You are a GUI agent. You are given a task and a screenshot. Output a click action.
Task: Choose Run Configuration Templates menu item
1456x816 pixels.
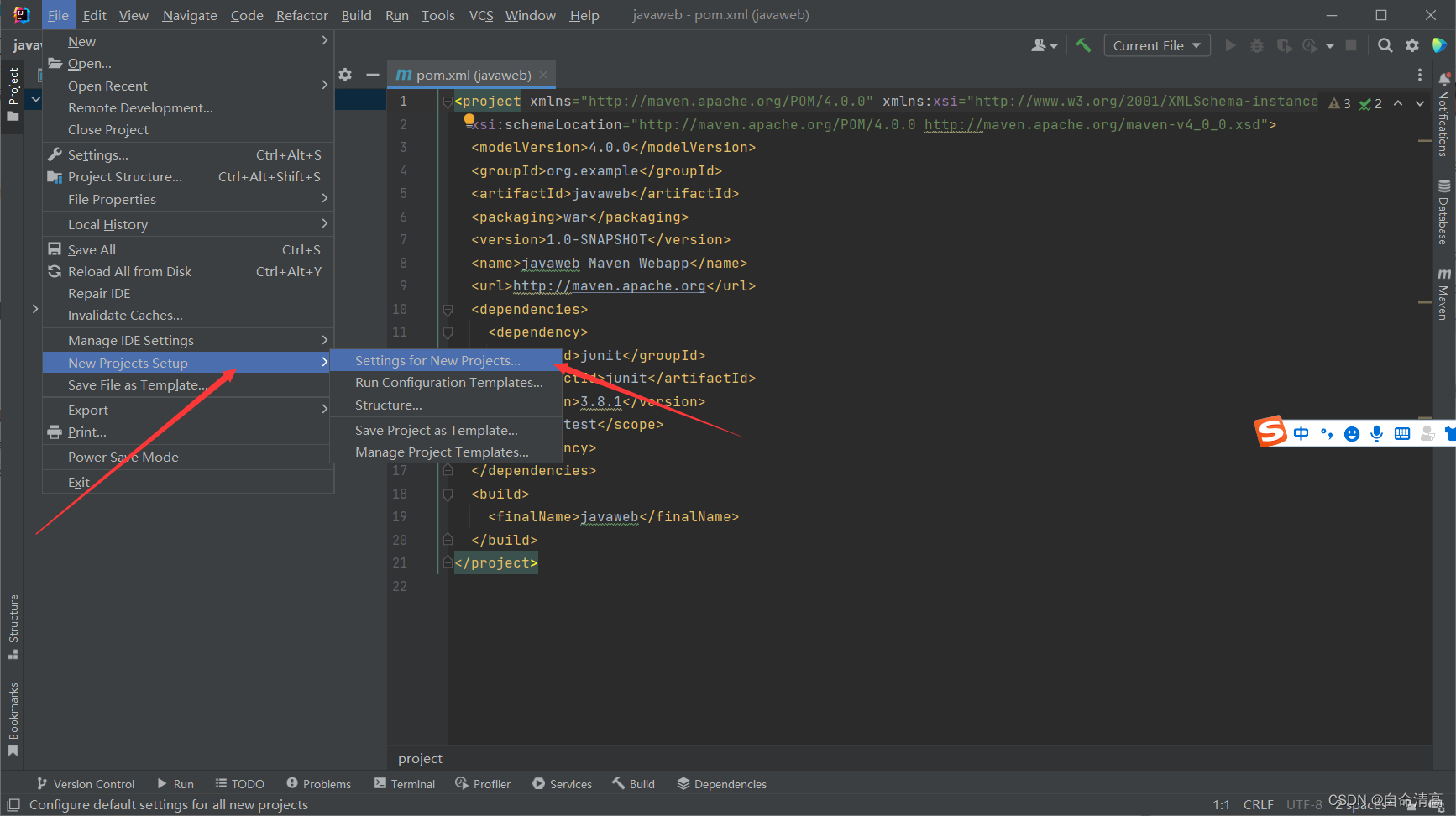point(446,382)
